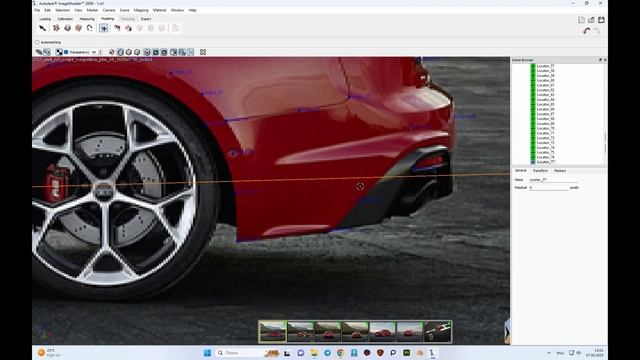Switch to the Export workflow tab
This screenshot has width=640, height=360.
tap(146, 19)
